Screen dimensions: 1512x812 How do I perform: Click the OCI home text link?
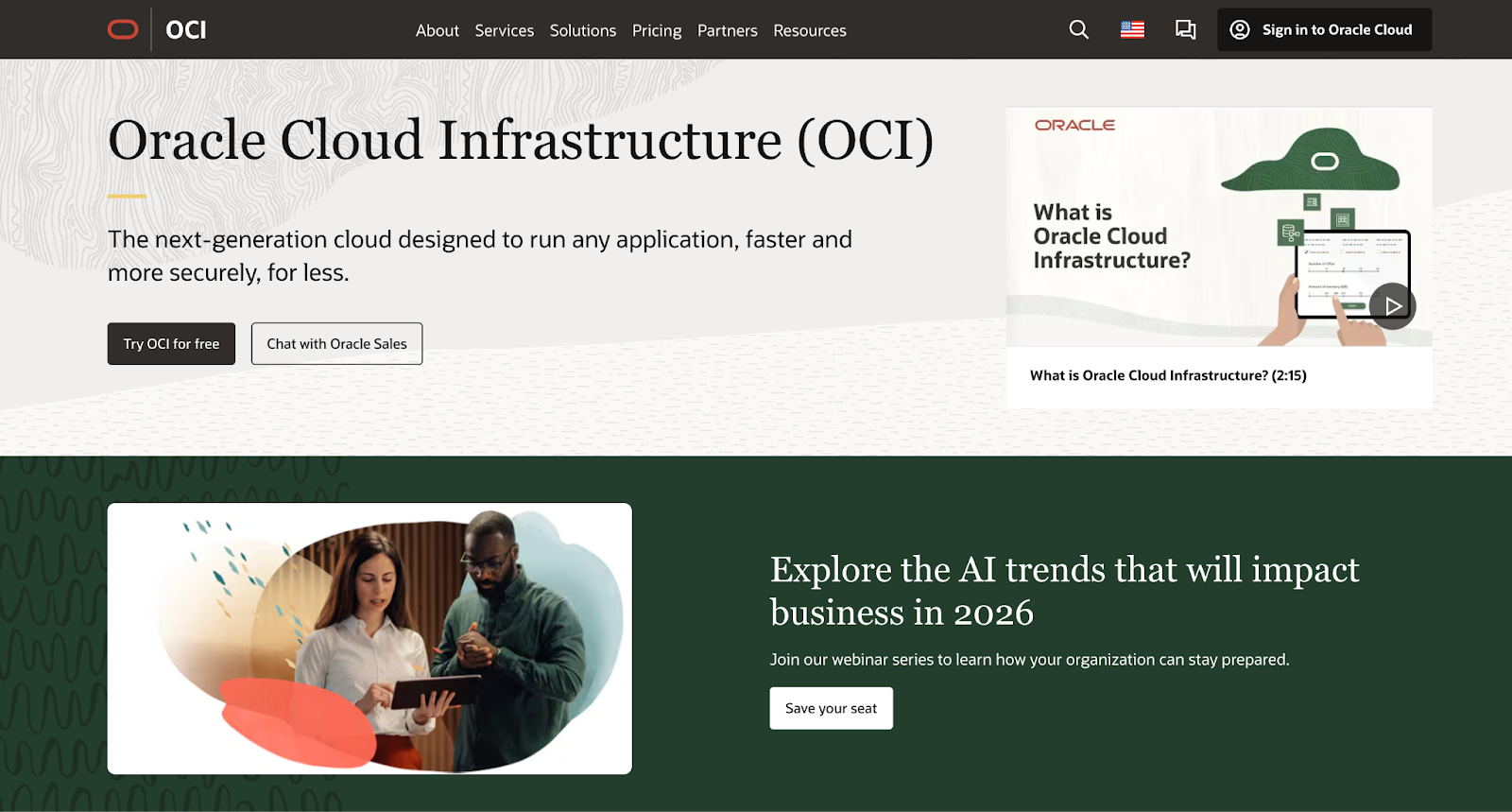pos(186,30)
